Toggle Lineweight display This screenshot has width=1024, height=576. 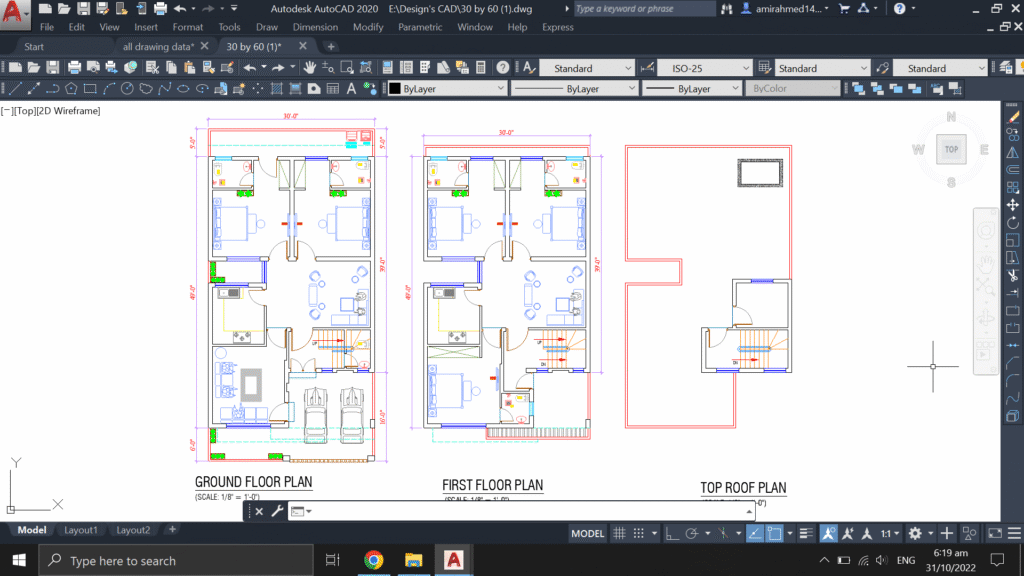[x=807, y=534]
